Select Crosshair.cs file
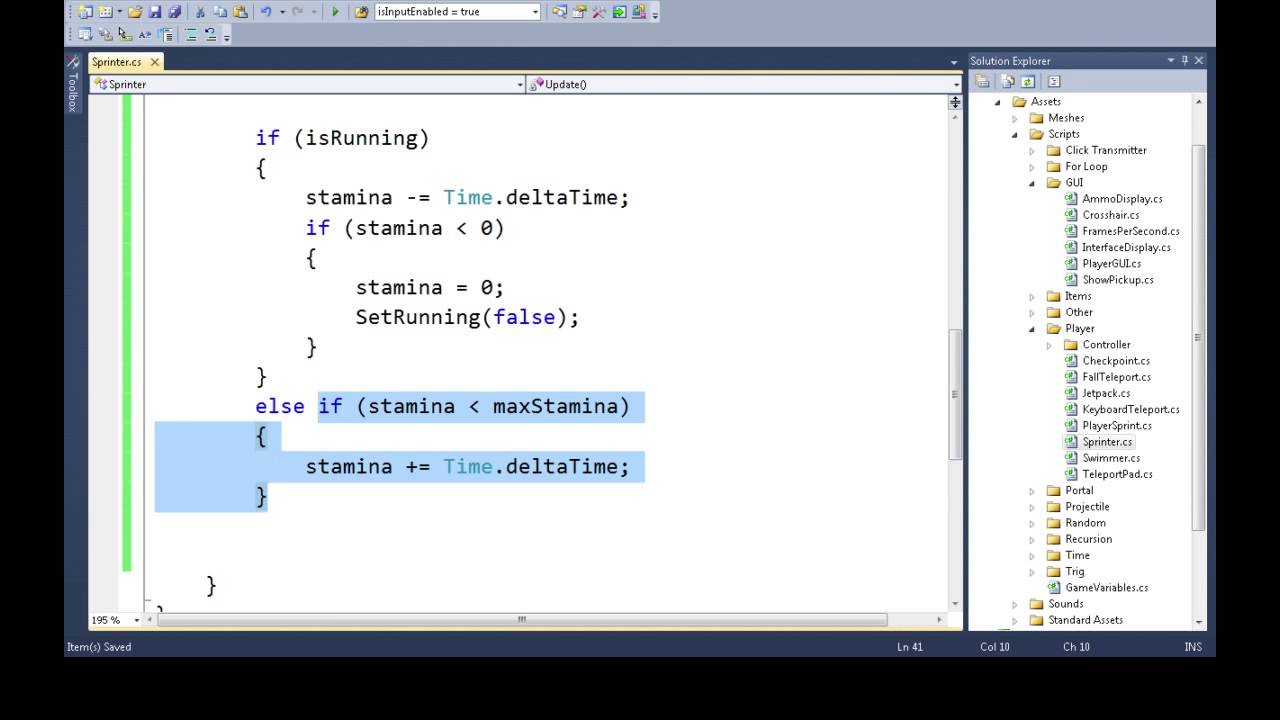 point(1110,215)
